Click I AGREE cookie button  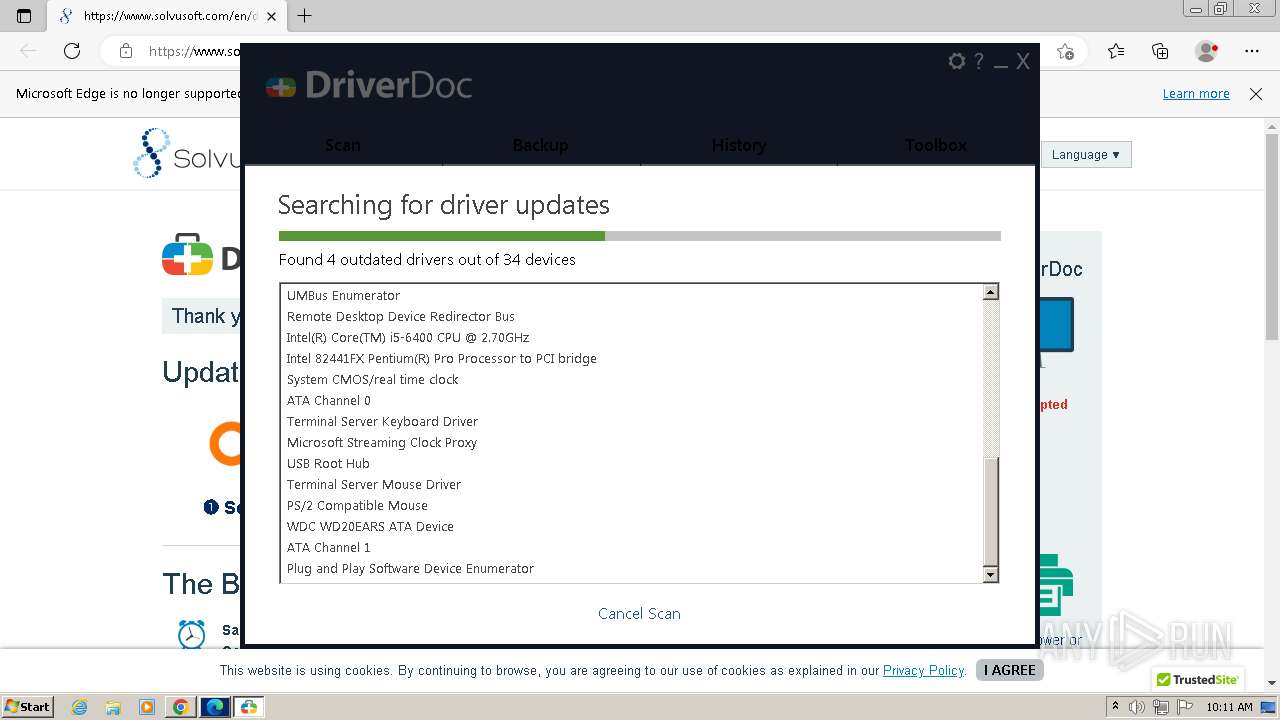(1009, 670)
